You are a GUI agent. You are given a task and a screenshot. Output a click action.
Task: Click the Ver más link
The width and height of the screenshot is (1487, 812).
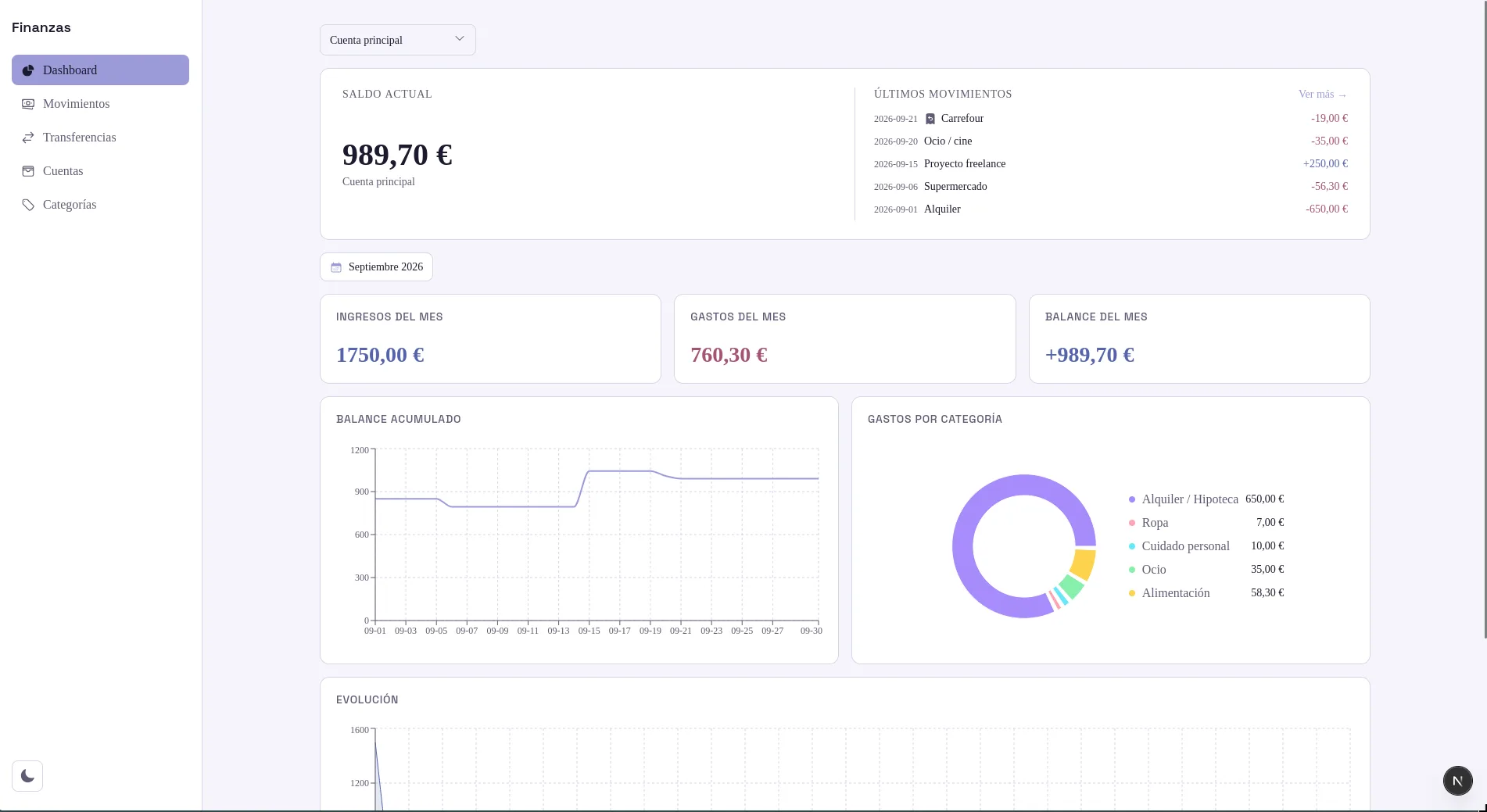pos(1323,95)
